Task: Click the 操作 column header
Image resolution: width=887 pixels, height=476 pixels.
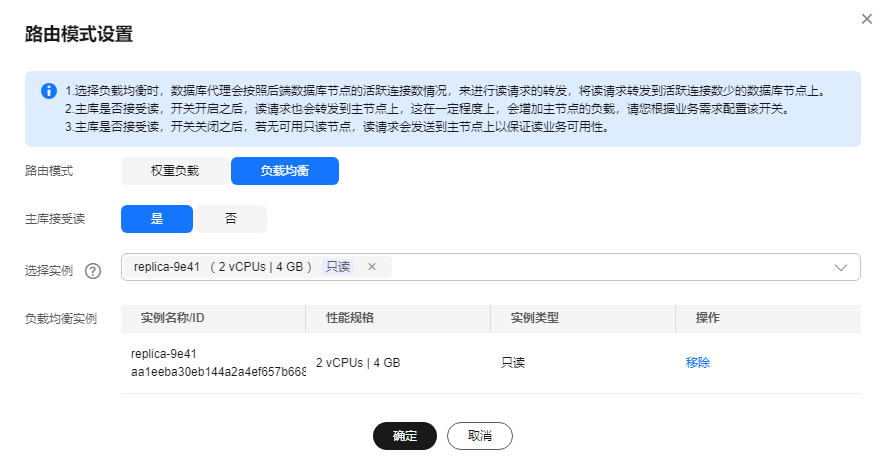Action: coord(708,318)
